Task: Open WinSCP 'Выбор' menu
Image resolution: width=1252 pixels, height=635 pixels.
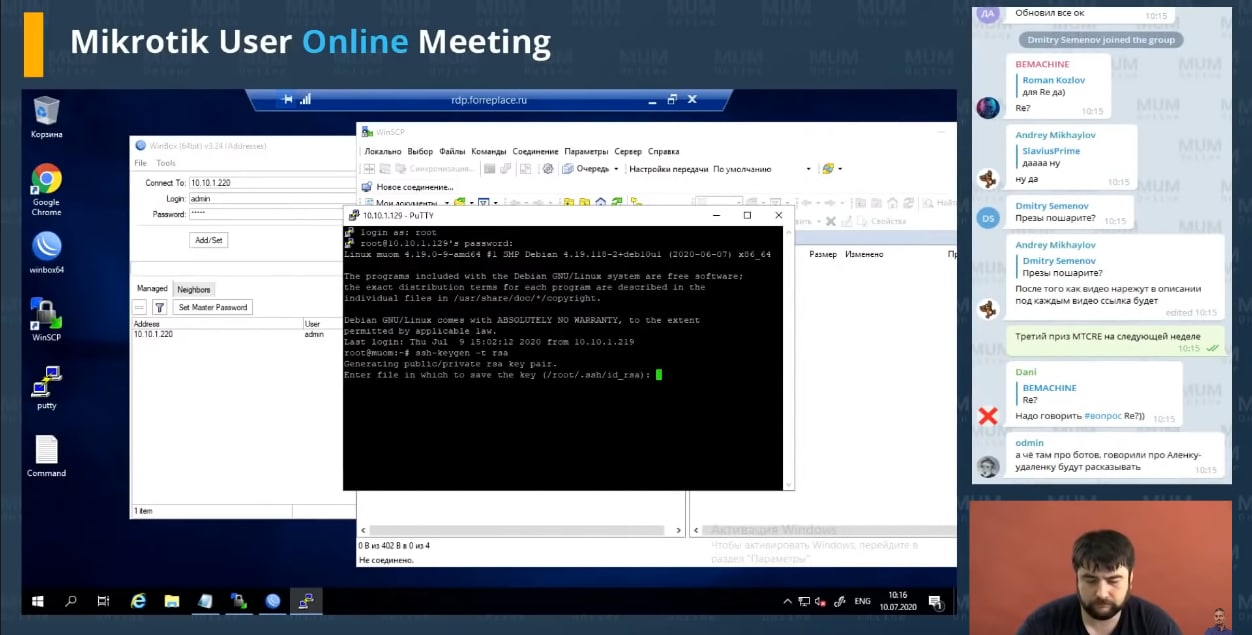Action: (x=420, y=151)
